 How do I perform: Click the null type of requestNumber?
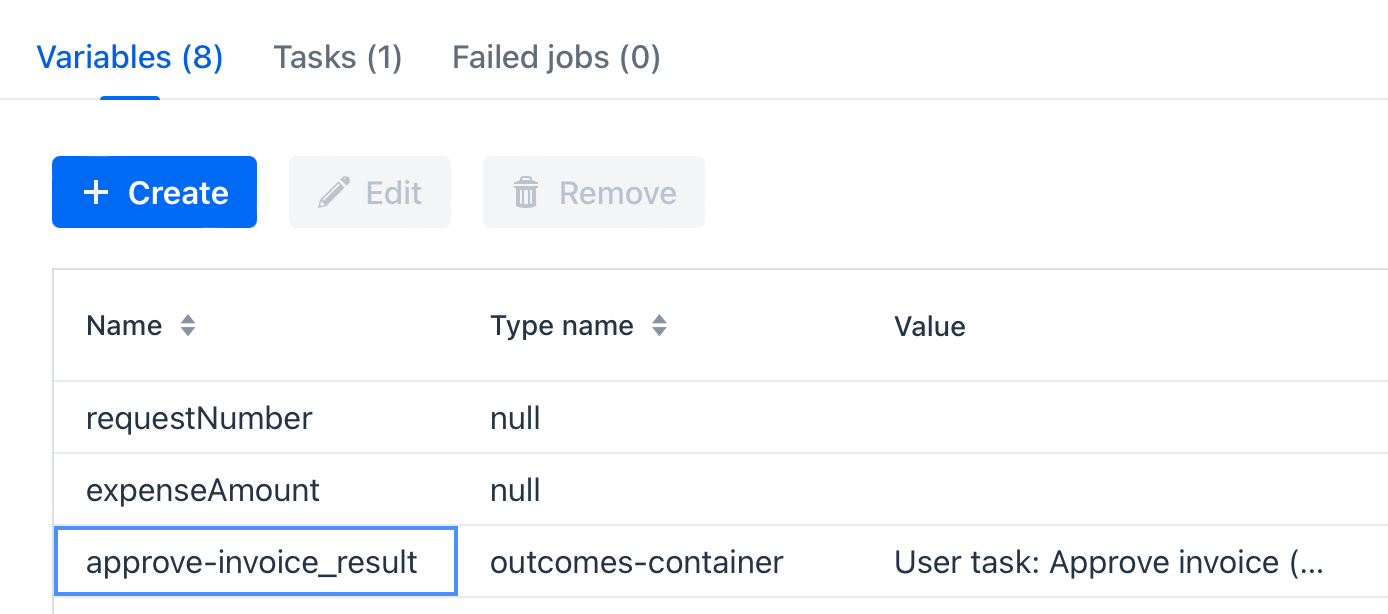pyautogui.click(x=515, y=418)
